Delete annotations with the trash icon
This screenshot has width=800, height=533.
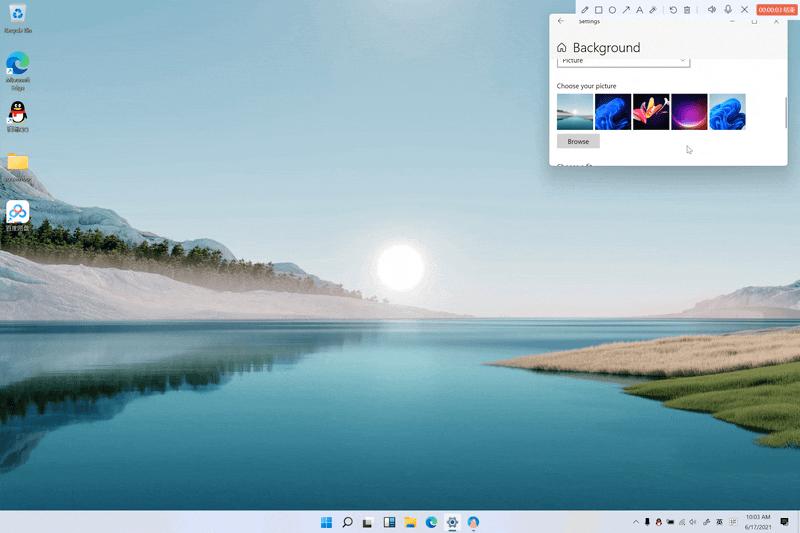pos(687,10)
